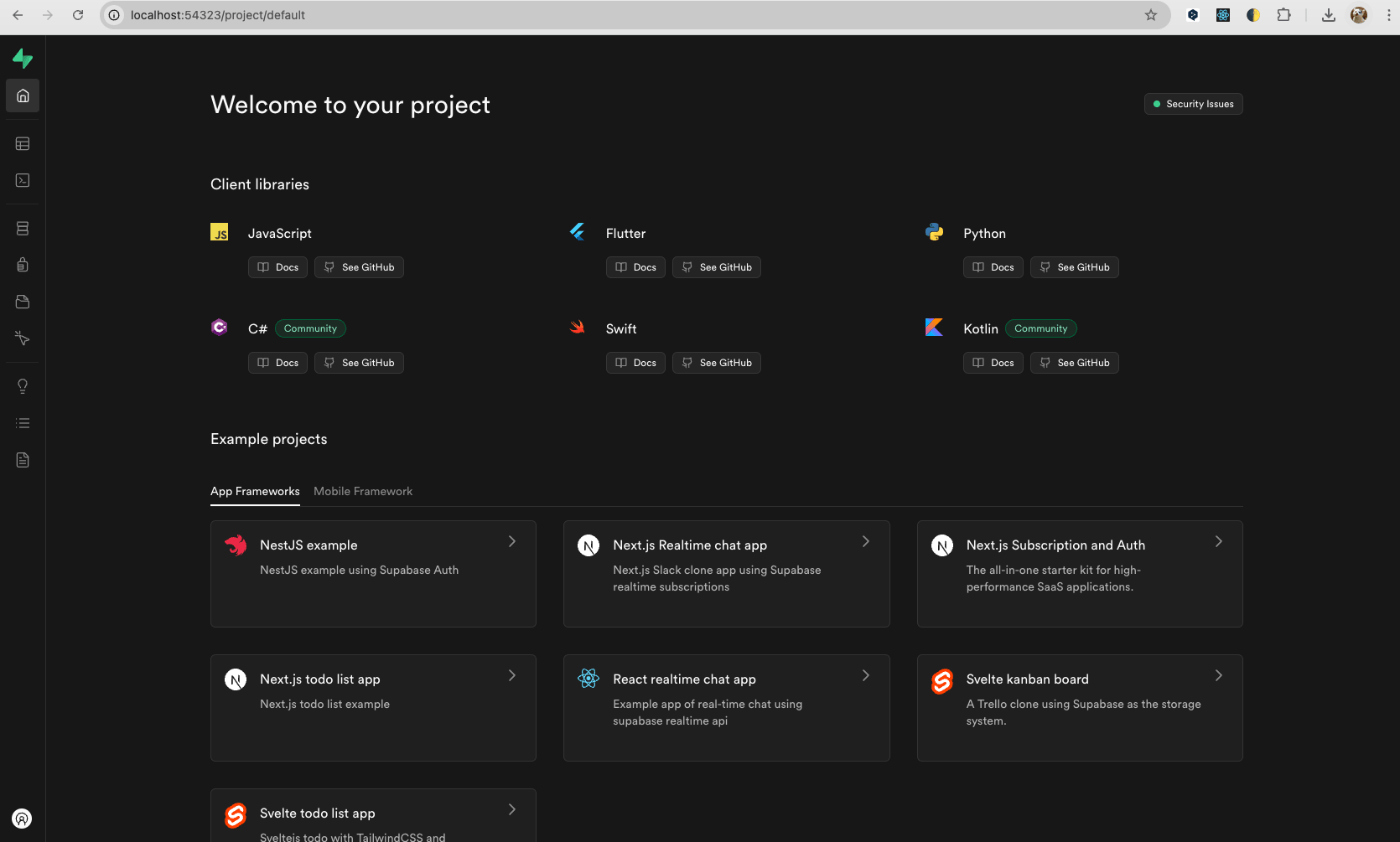Open JavaScript Docs button
The height and width of the screenshot is (842, 1400).
click(x=278, y=267)
